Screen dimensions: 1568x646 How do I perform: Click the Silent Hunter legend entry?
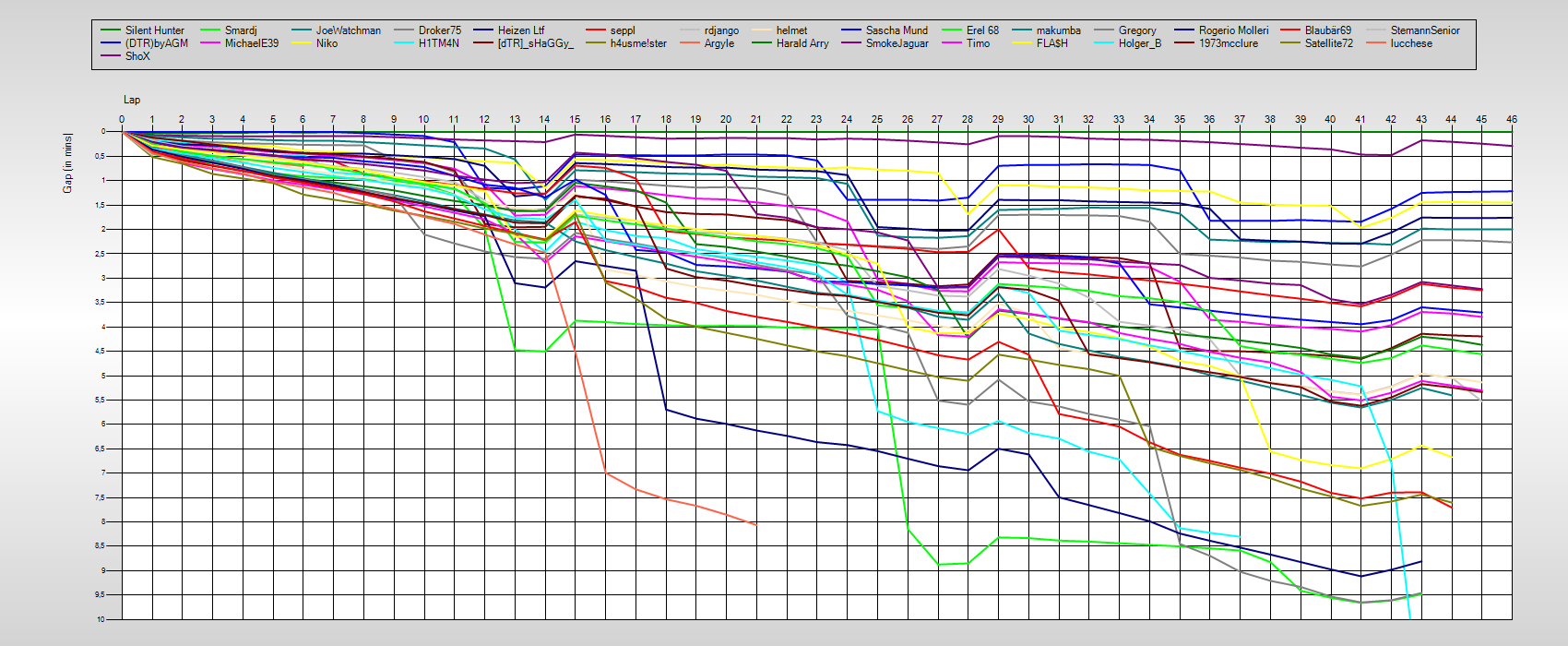tap(154, 30)
